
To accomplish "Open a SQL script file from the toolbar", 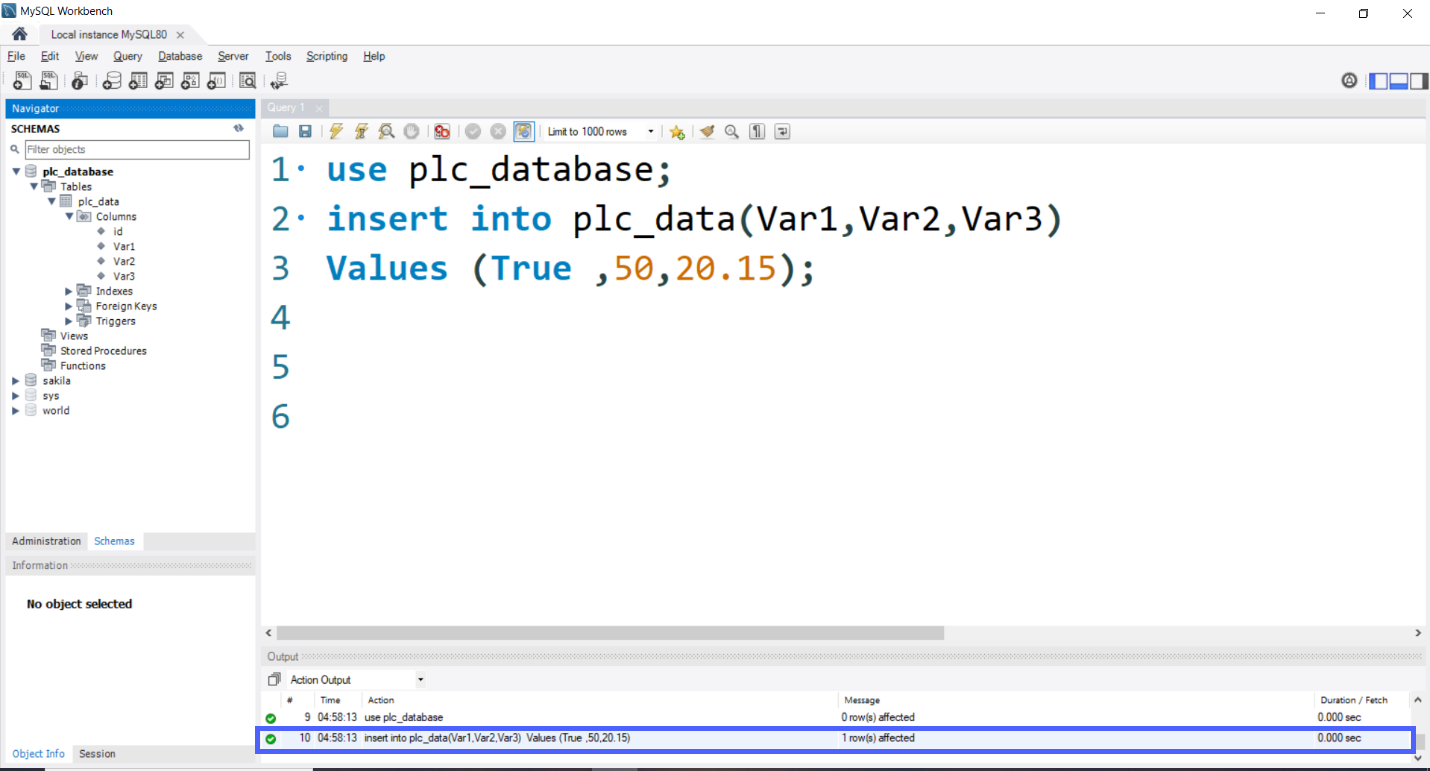I will [x=48, y=80].
